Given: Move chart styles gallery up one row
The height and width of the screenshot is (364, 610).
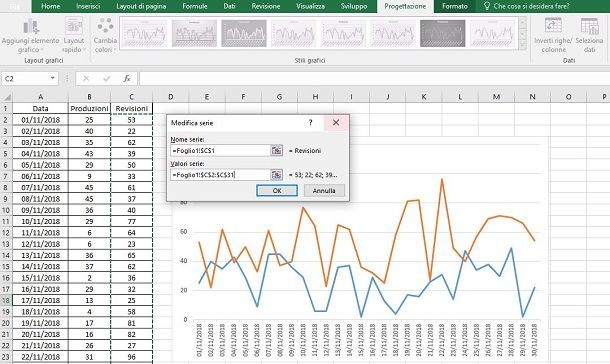Looking at the screenshot, I should [x=523, y=22].
